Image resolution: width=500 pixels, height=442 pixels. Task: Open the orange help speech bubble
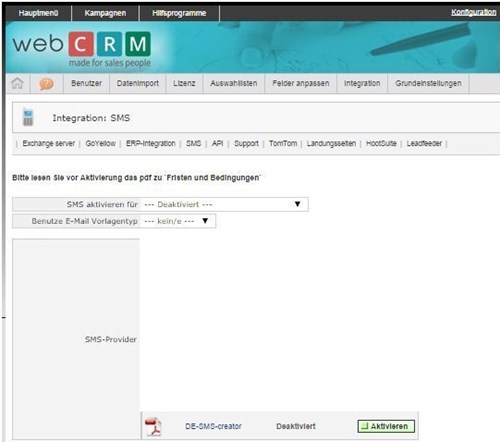click(46, 84)
